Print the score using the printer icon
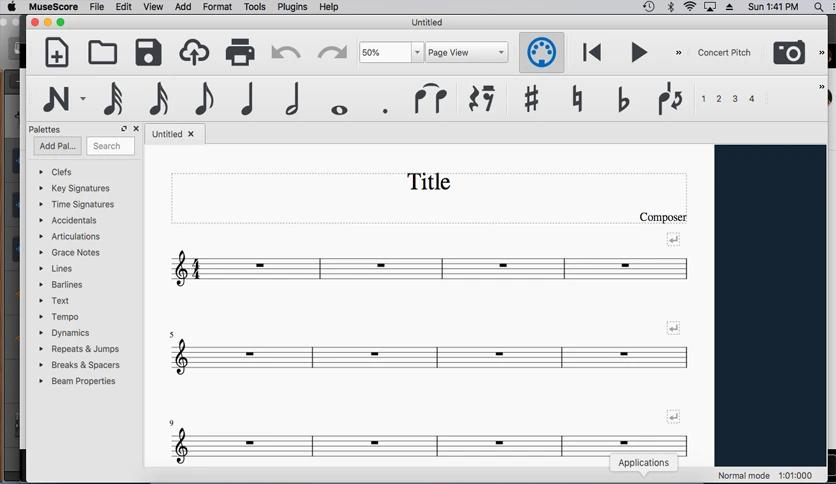Screen dimensions: 836x484 pyautogui.click(x=240, y=52)
